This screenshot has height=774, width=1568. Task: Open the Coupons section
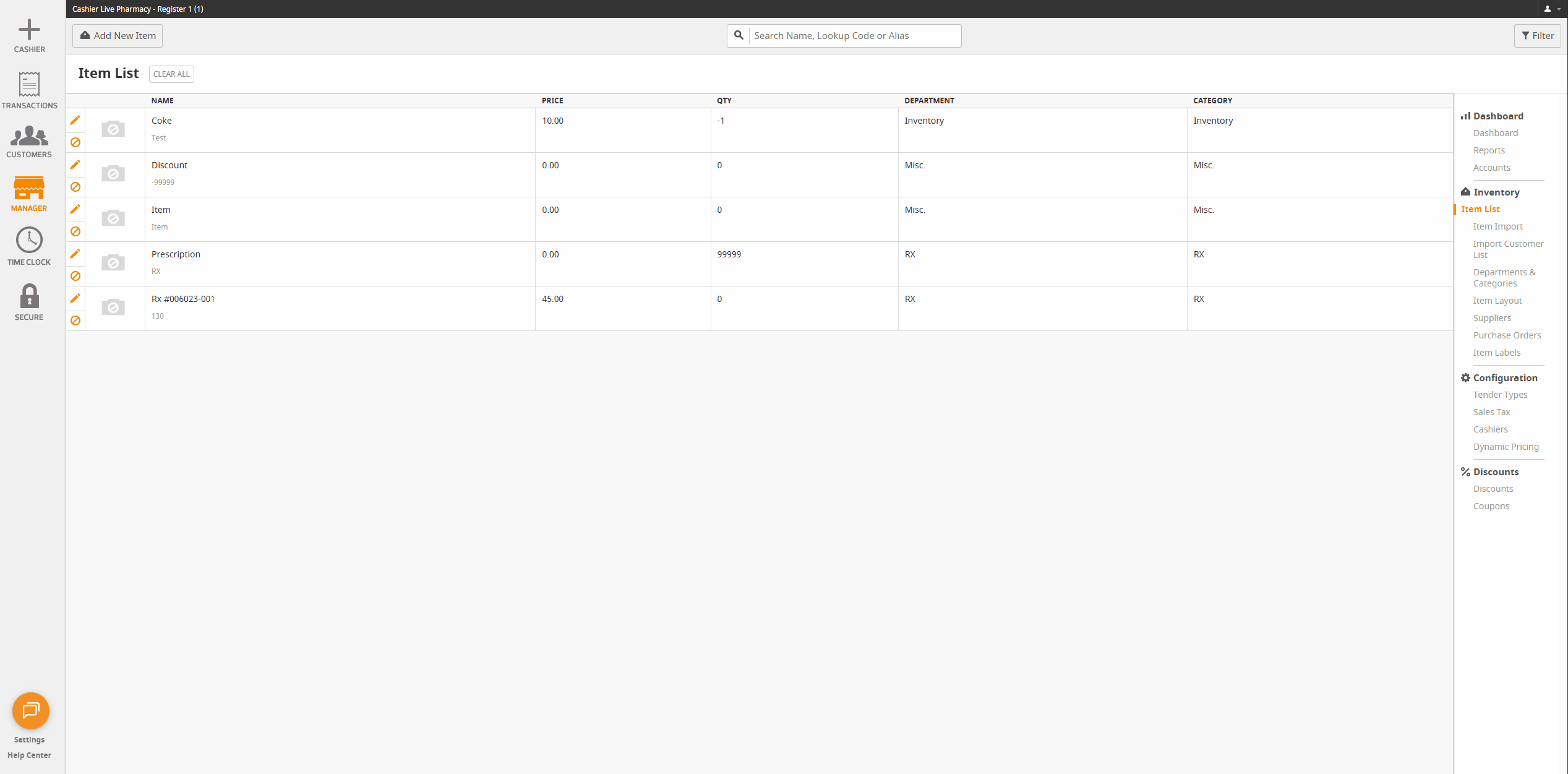coord(1491,505)
